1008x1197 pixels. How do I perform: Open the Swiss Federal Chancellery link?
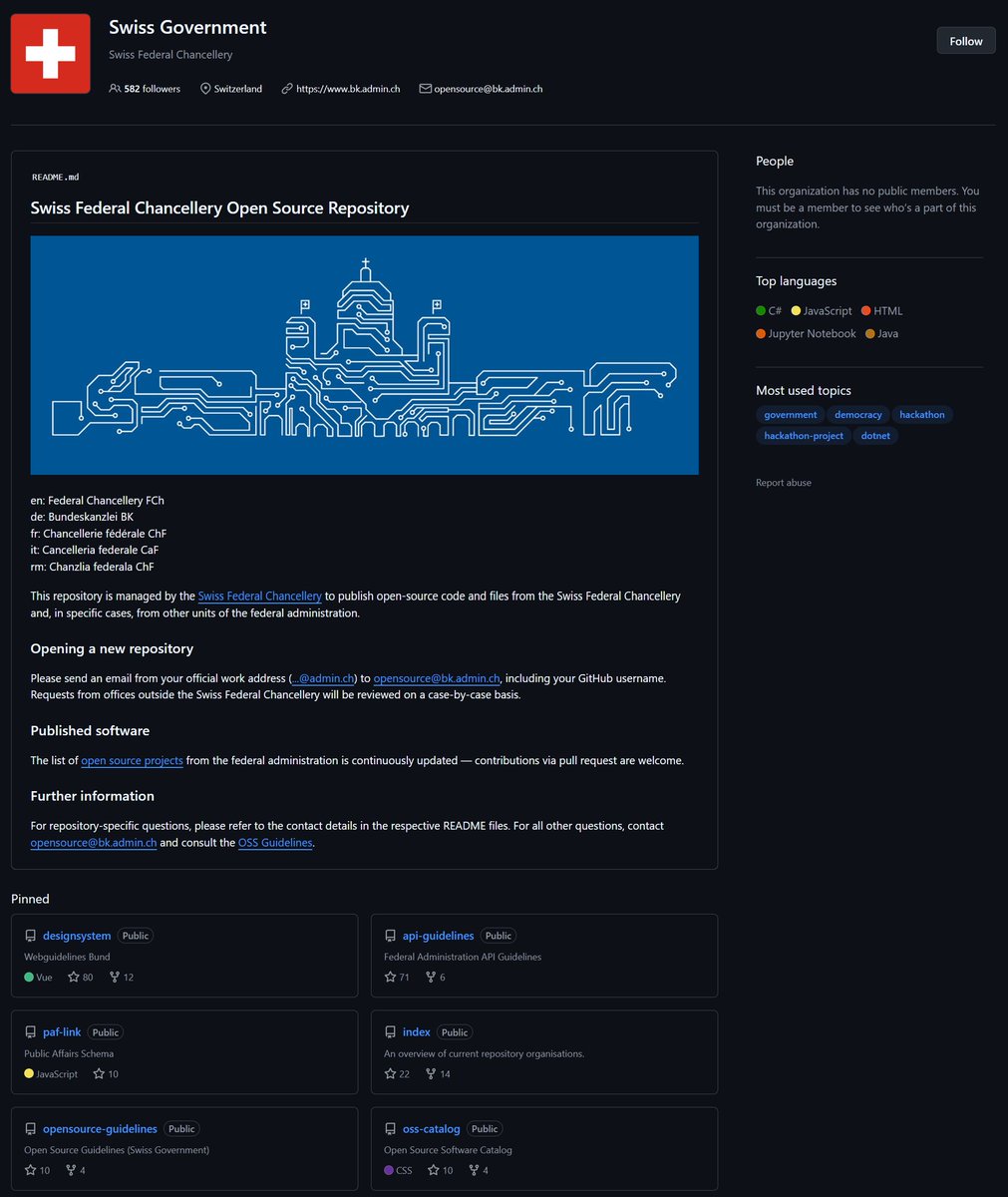(x=259, y=597)
